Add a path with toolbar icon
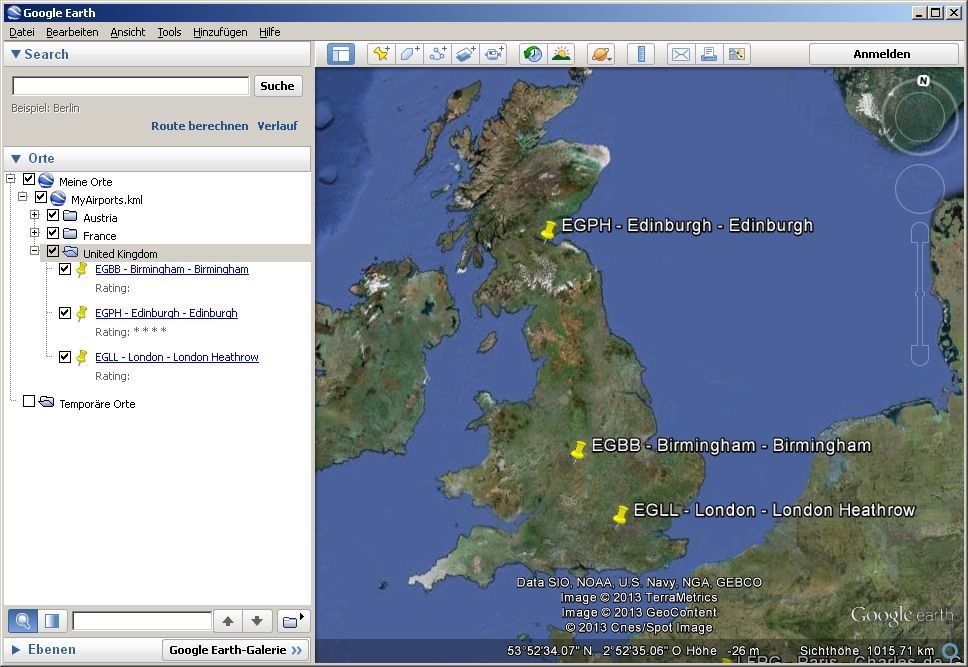Image resolution: width=968 pixels, height=667 pixels. (438, 54)
